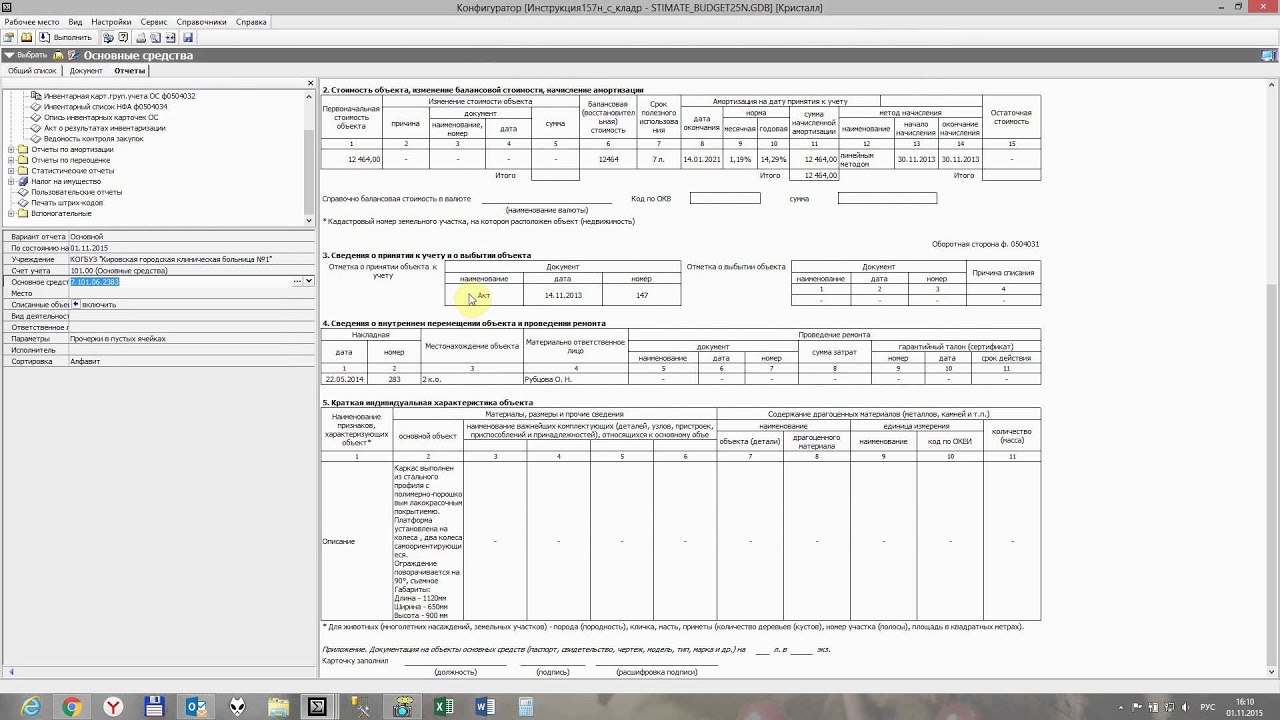Expand the Вспомогательные folder

click(x=11, y=214)
